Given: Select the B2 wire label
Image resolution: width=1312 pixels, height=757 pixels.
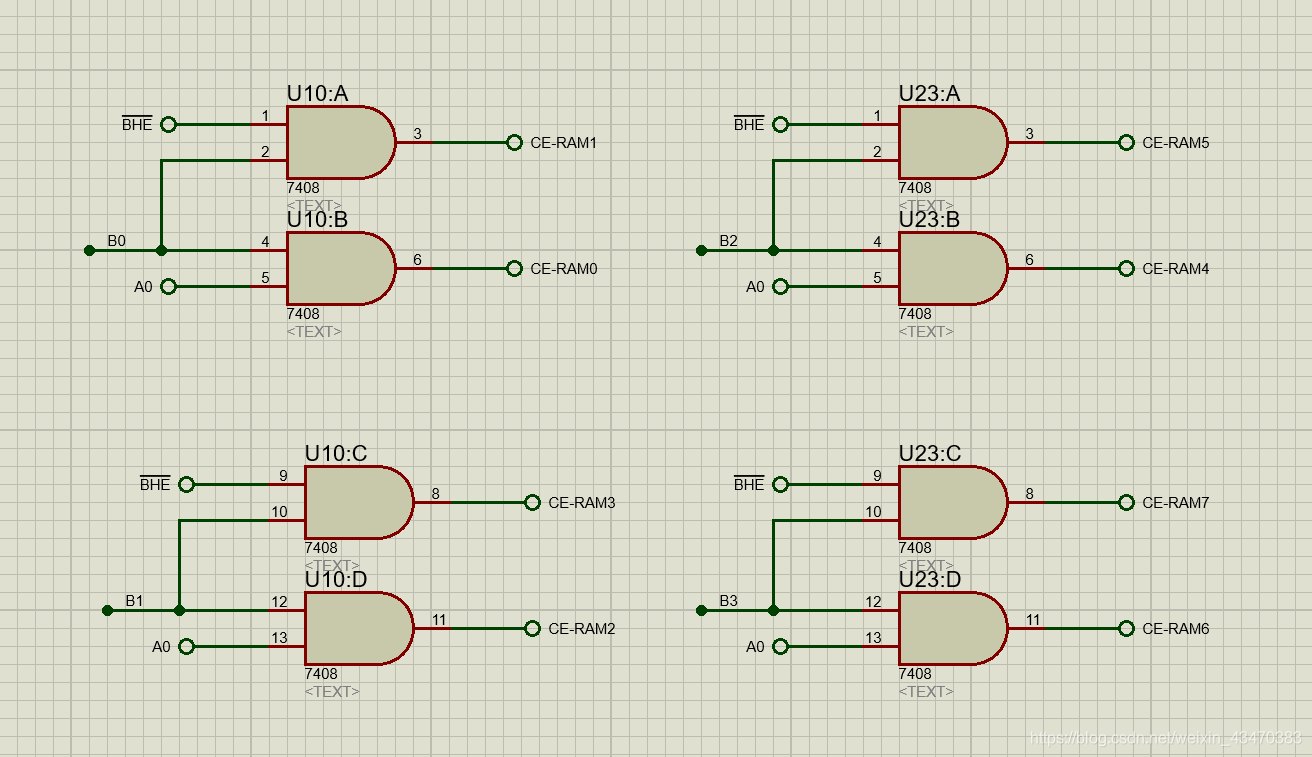Looking at the screenshot, I should [729, 241].
